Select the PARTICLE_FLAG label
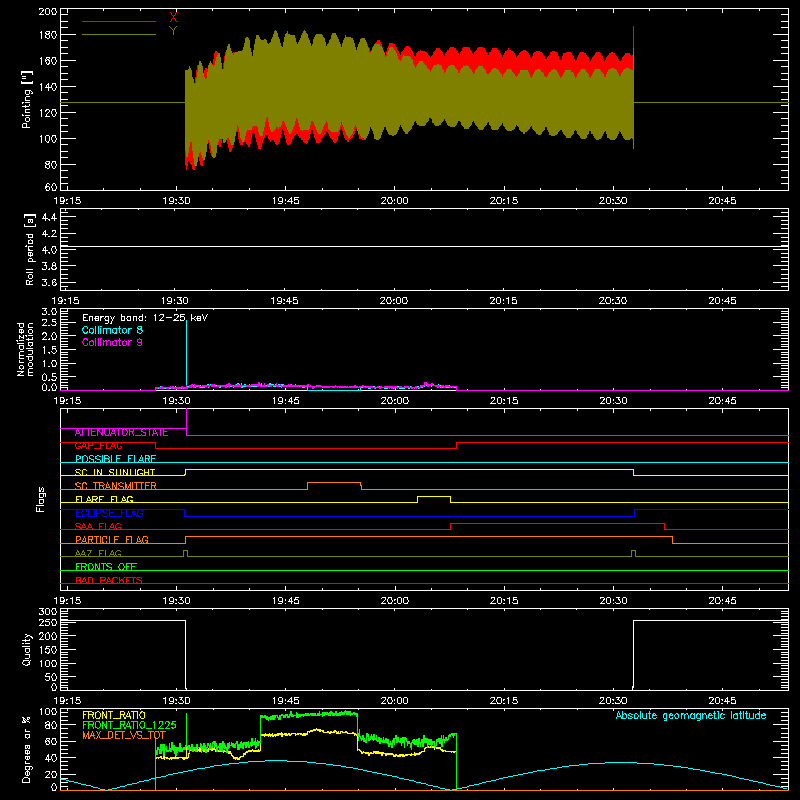This screenshot has width=800, height=800. [112, 539]
